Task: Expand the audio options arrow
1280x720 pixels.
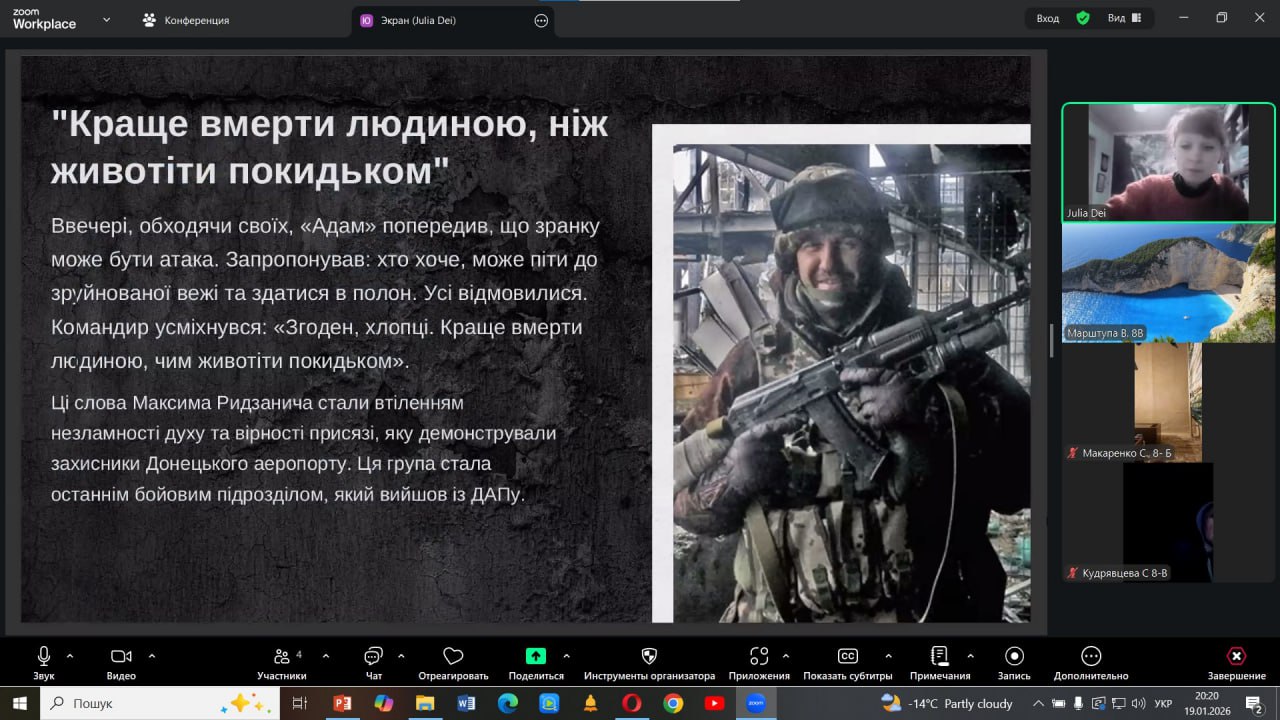Action: coord(70,656)
